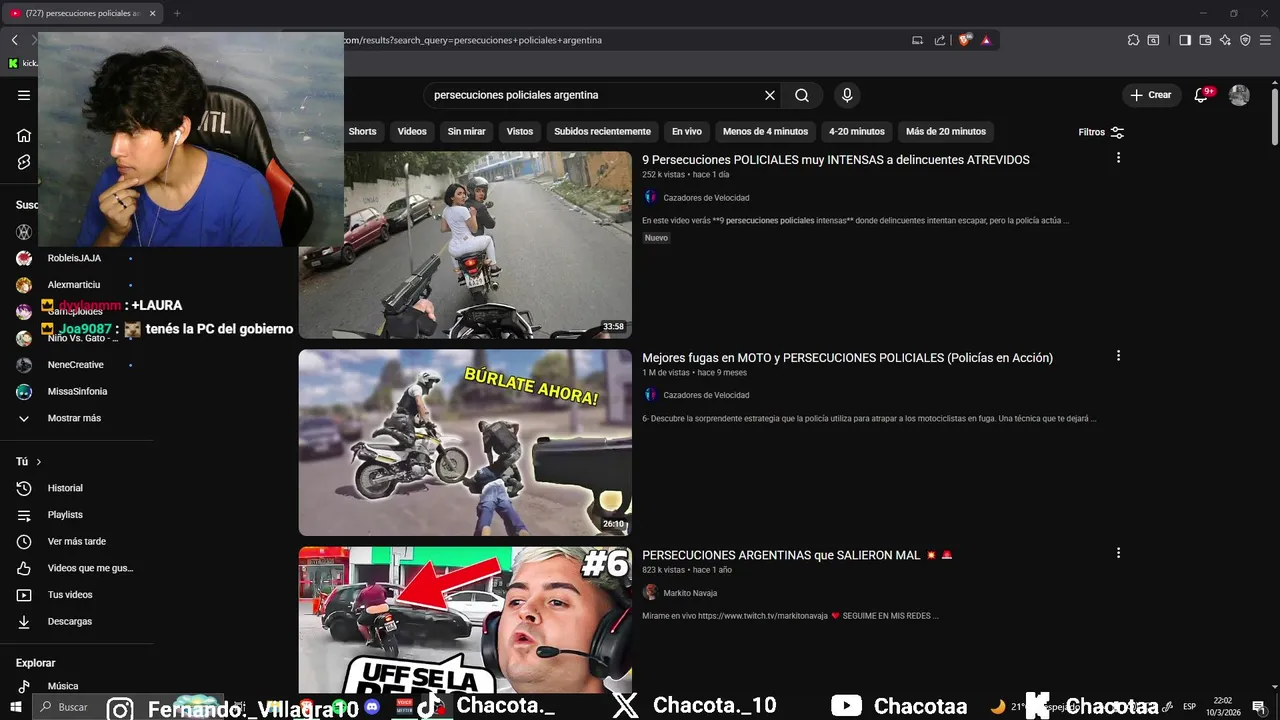The width and height of the screenshot is (1280, 720).
Task: Open options for 9 Persecuciones POLICIALES video
Action: [1118, 158]
